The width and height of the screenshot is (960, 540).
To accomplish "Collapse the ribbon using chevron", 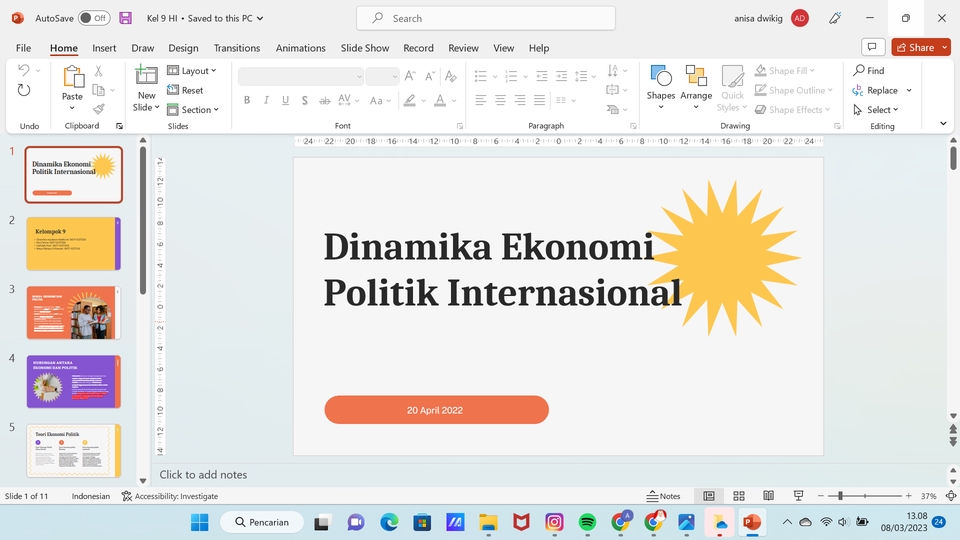I will point(943,123).
